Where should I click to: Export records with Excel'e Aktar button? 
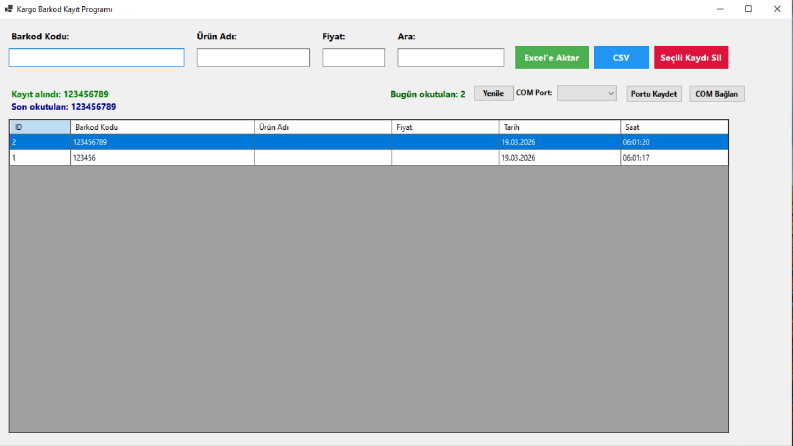(552, 58)
